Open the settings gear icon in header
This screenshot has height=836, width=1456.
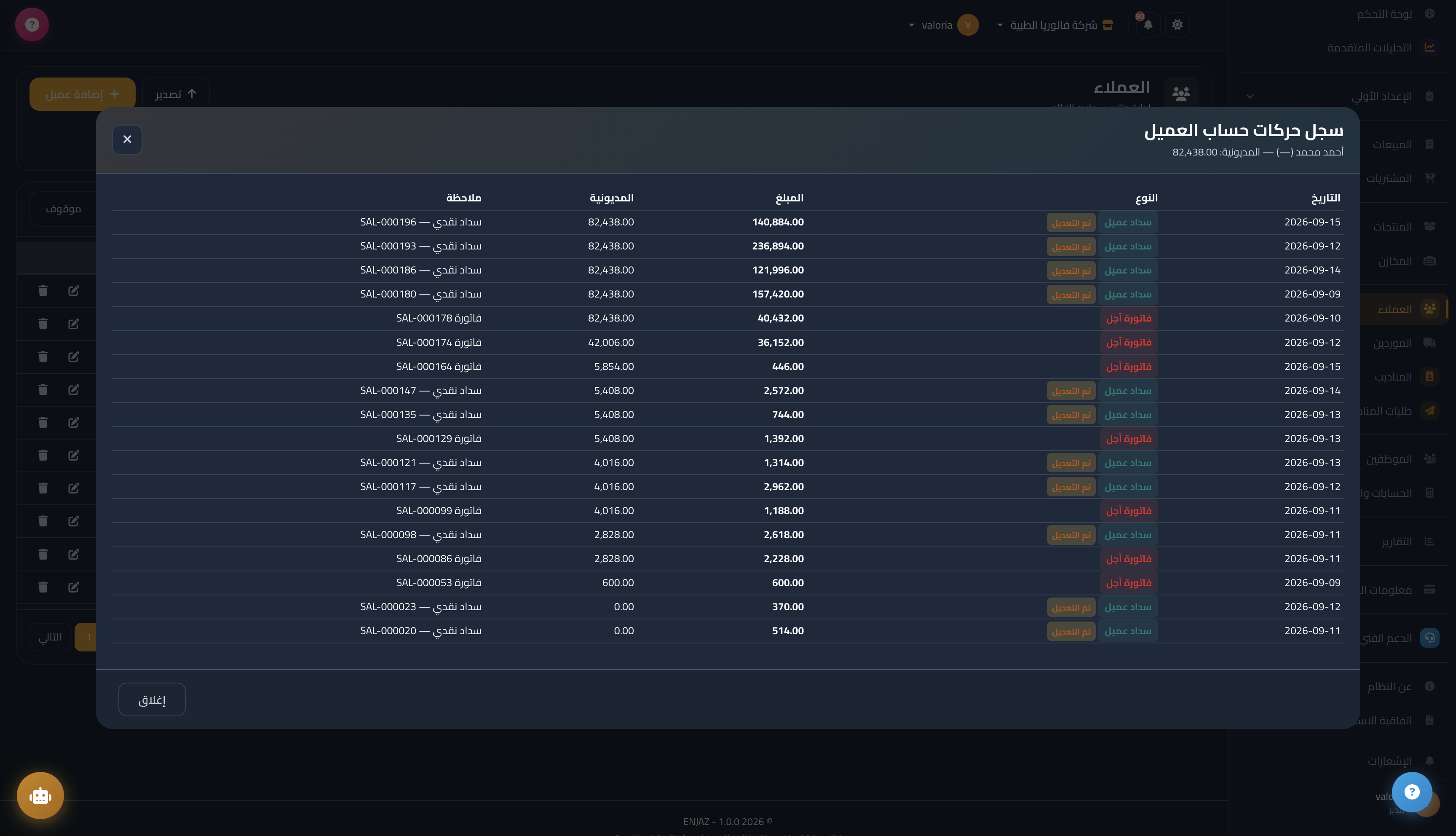1177,25
